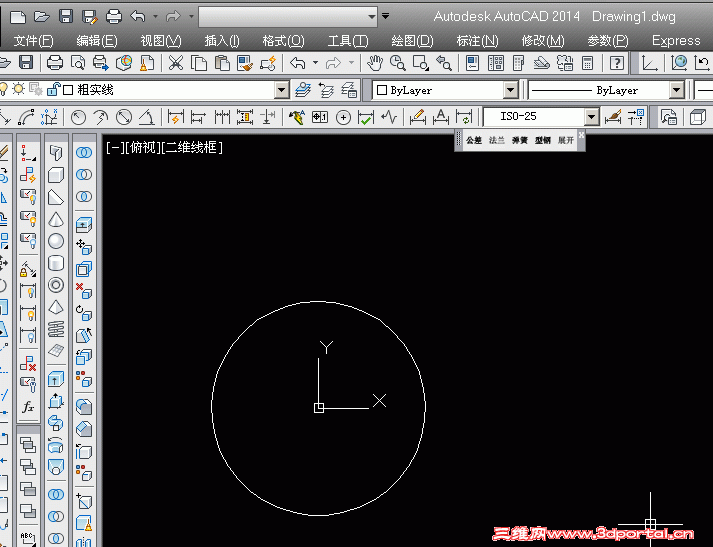Click the Open folder icon in quick access
Screen dimensions: 713x547
(x=42, y=17)
